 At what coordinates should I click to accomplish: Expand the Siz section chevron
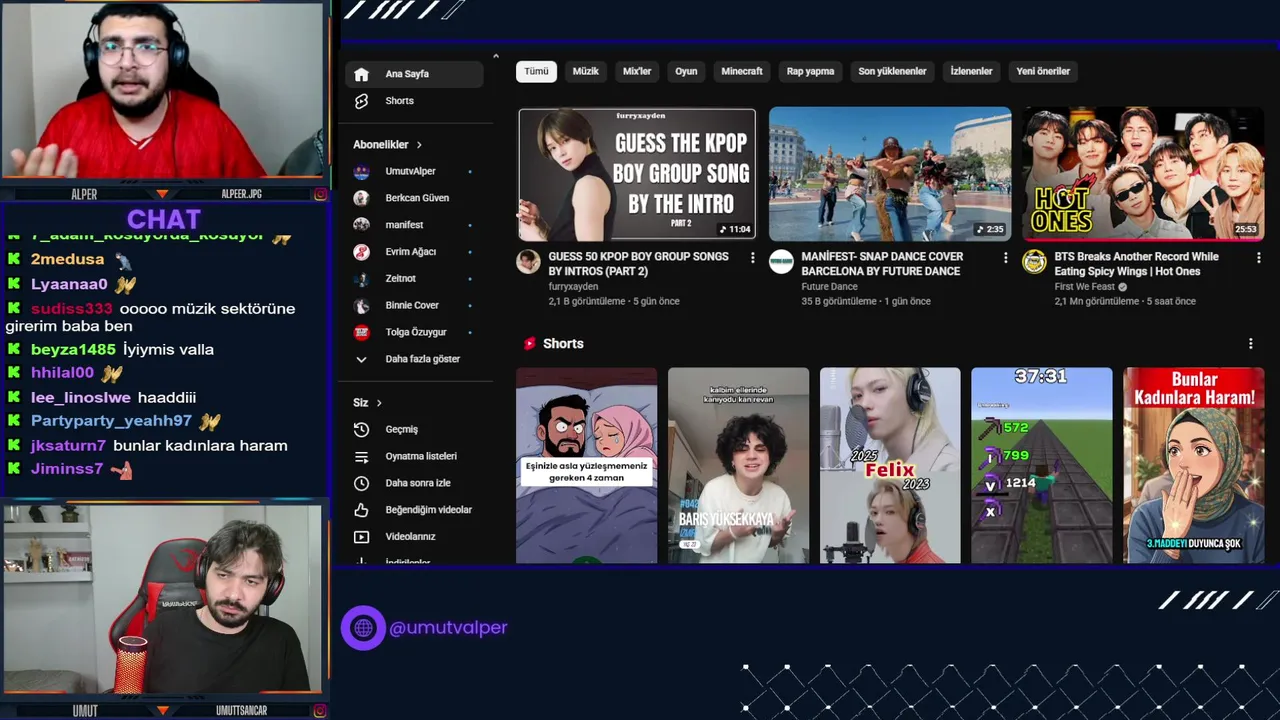pyautogui.click(x=379, y=403)
